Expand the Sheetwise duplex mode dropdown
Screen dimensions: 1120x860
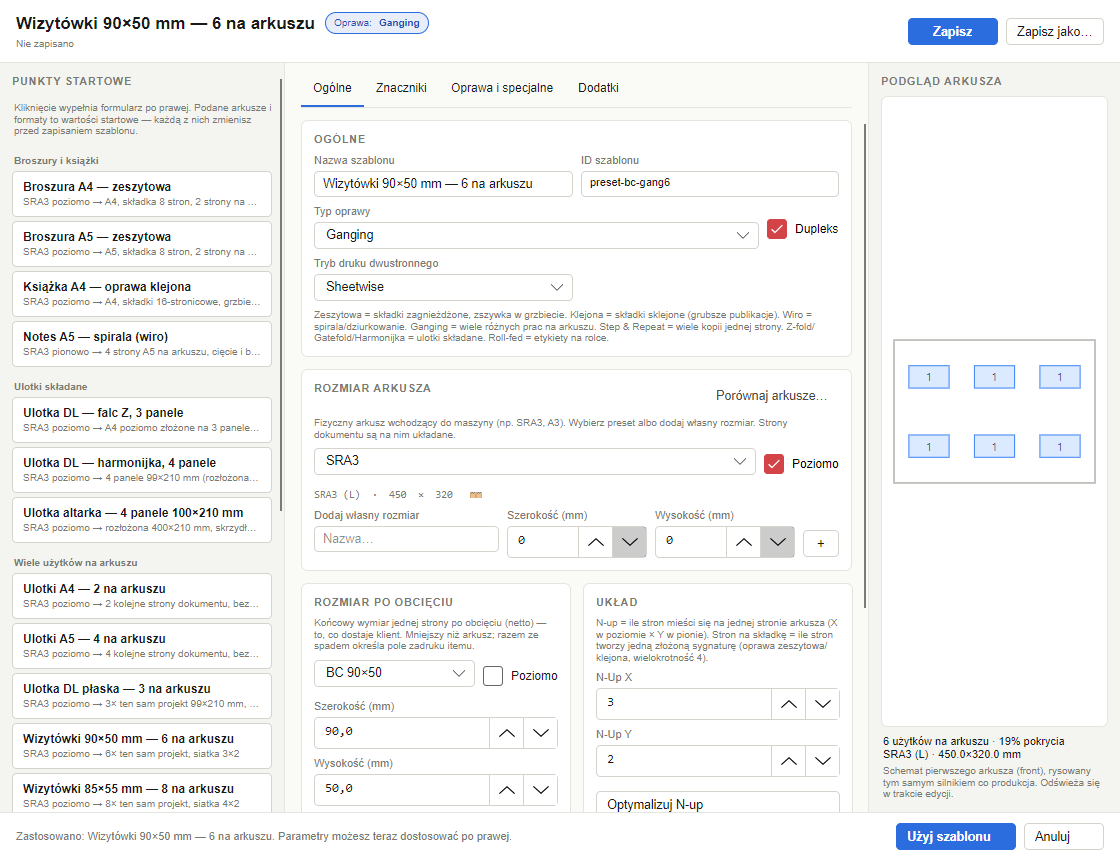pyautogui.click(x=443, y=287)
